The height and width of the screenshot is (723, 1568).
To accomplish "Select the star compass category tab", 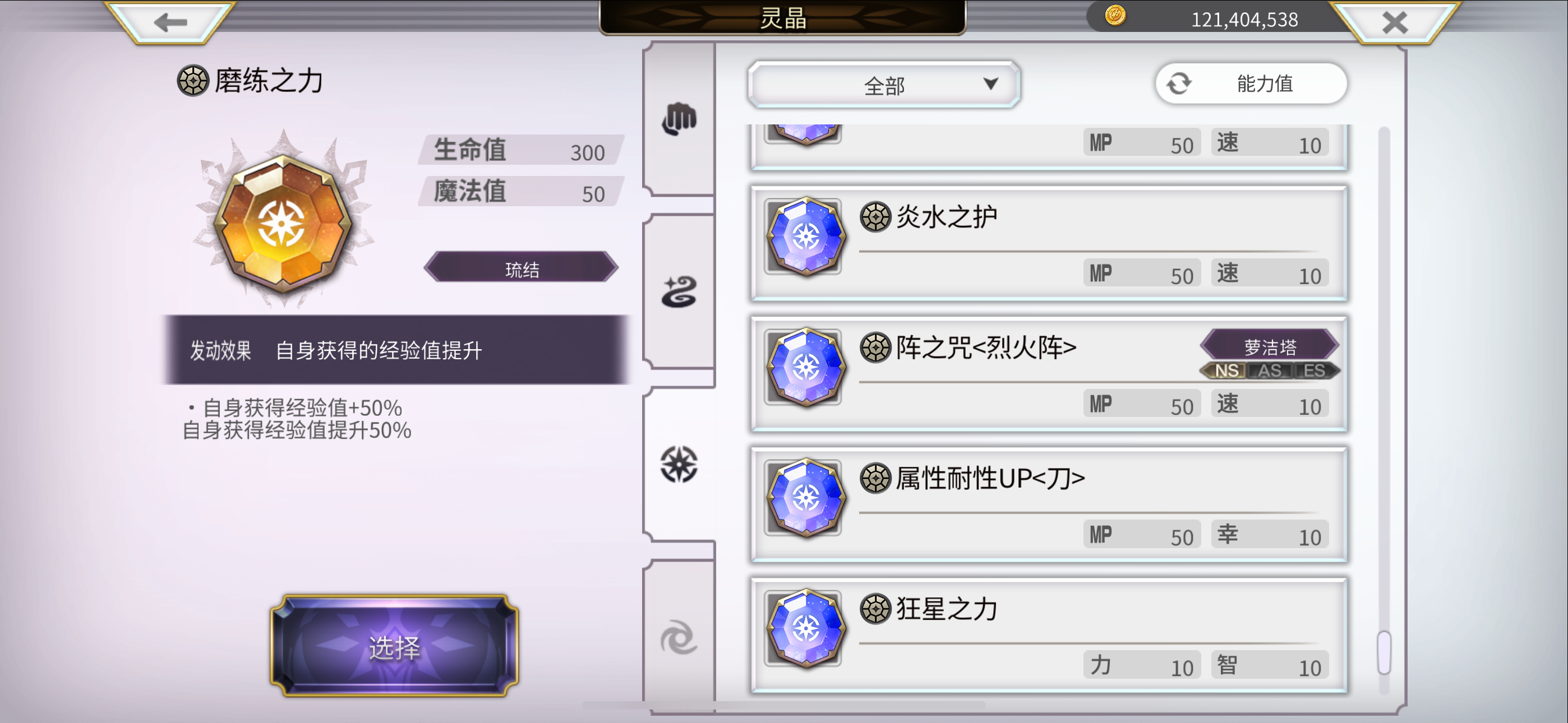I will [679, 465].
